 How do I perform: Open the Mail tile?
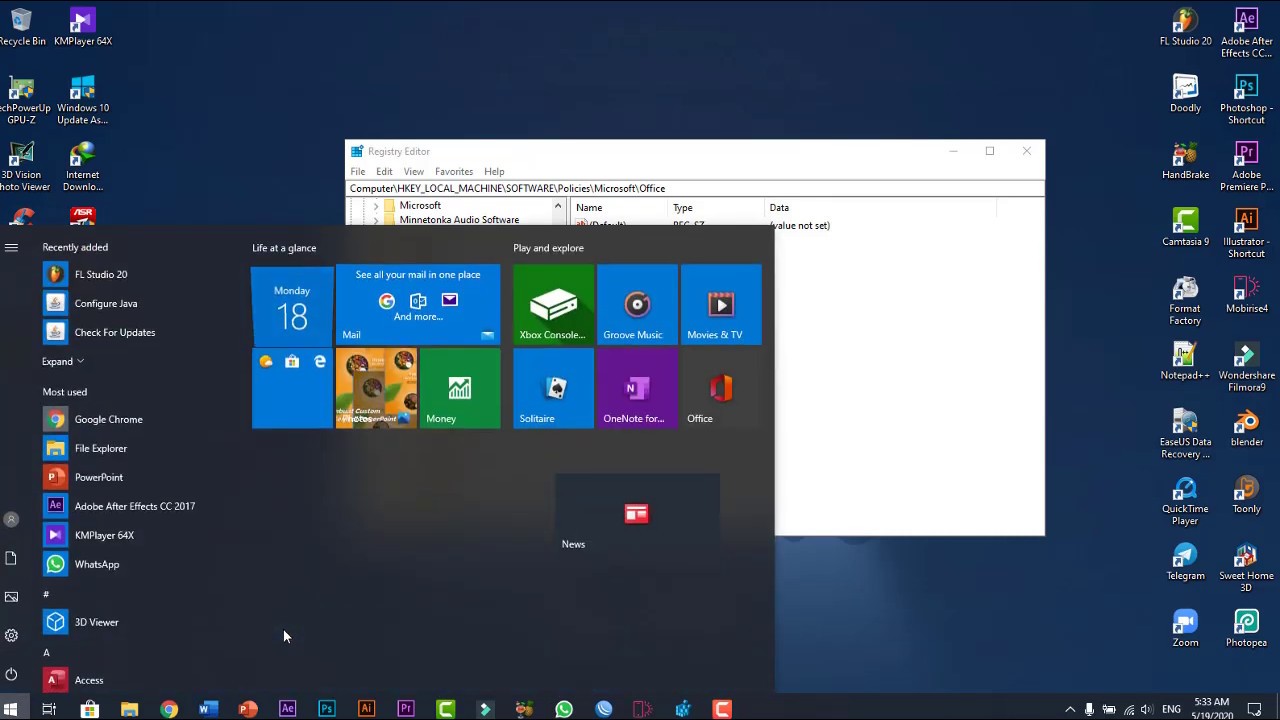coord(418,304)
